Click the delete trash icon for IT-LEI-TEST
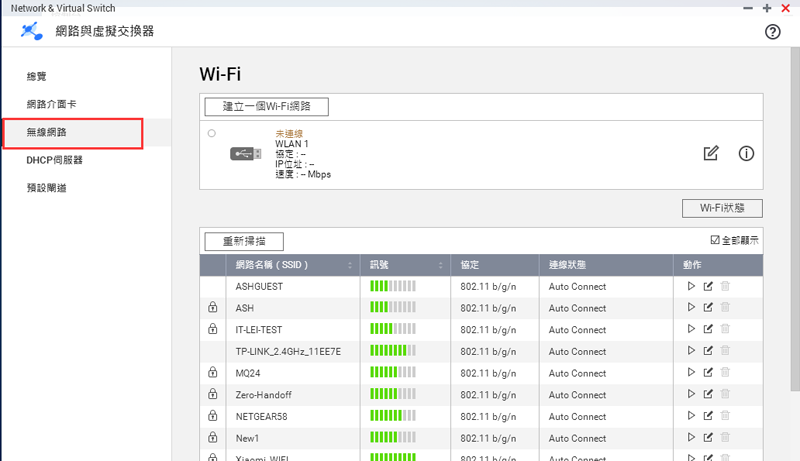Viewport: 800px width, 461px height. [x=726, y=330]
